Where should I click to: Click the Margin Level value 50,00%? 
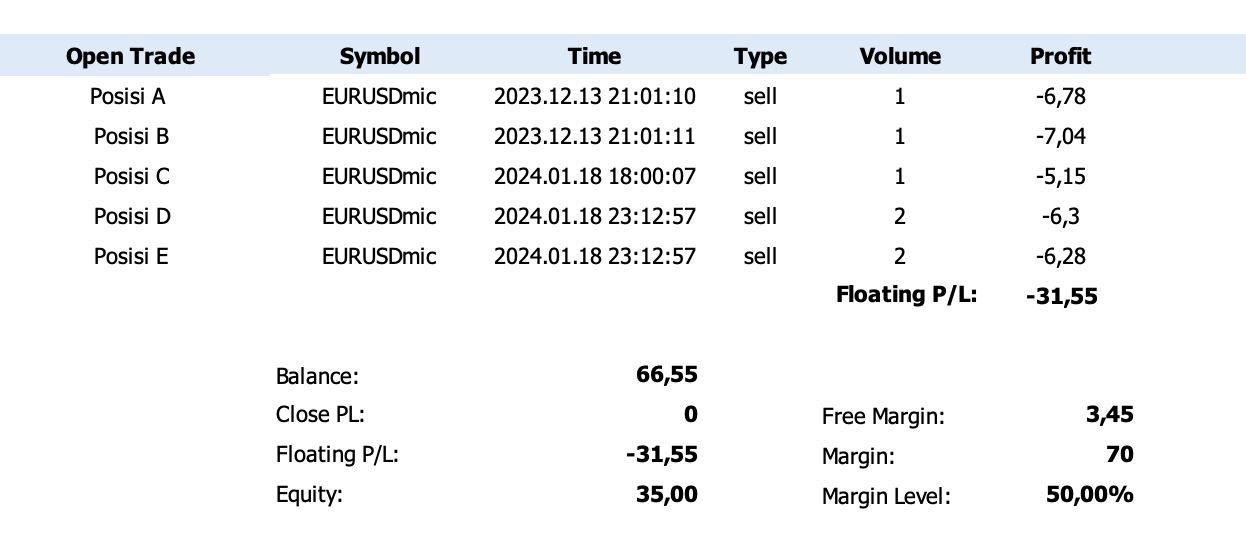pyautogui.click(x=1090, y=493)
